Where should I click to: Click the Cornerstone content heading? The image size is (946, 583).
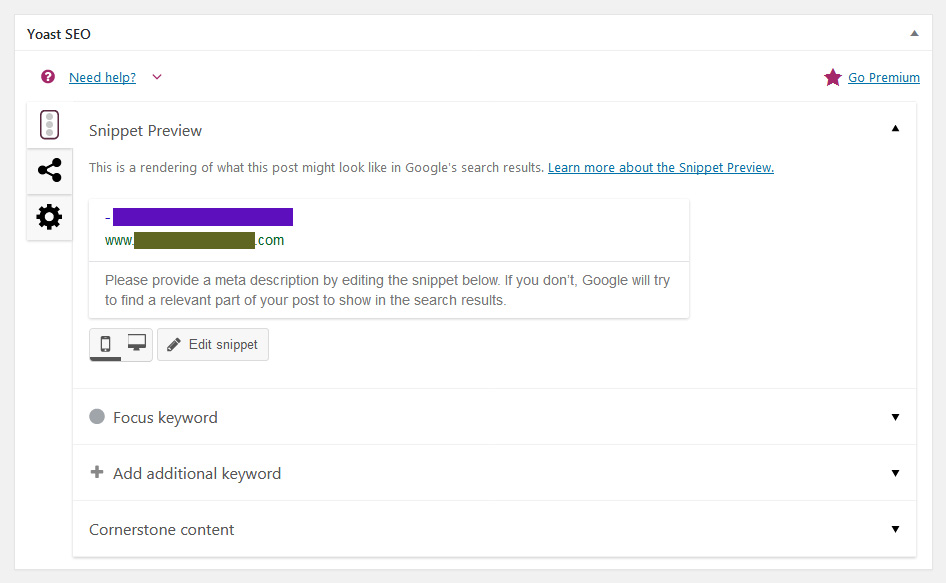pyautogui.click(x=162, y=529)
